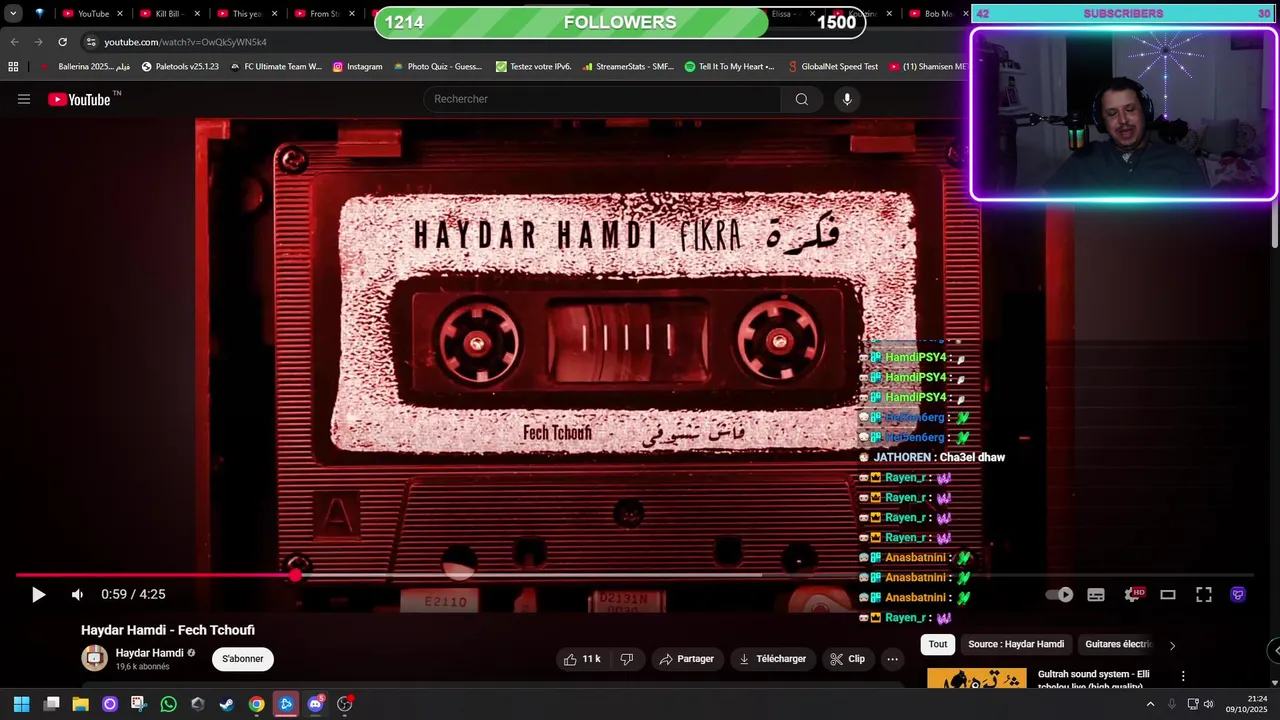Open options menu for the Gultrah sound system video
Viewport: 1280px width, 720px height.
click(1183, 677)
